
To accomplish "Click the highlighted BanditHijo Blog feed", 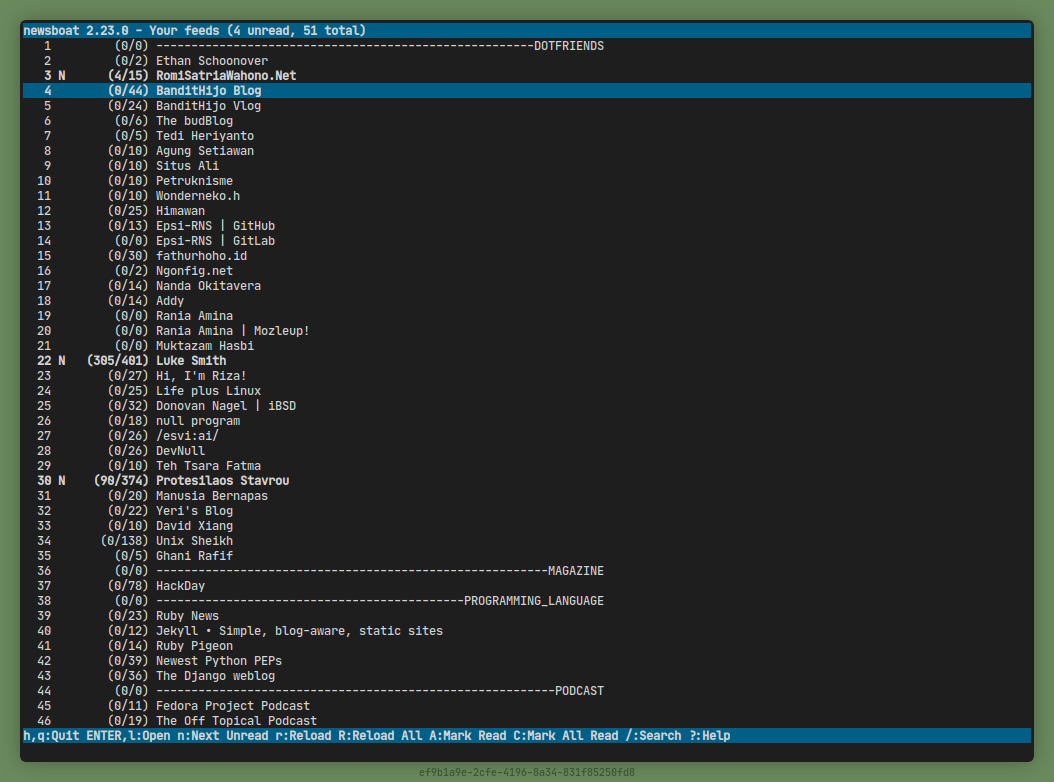I will pyautogui.click(x=208, y=91).
